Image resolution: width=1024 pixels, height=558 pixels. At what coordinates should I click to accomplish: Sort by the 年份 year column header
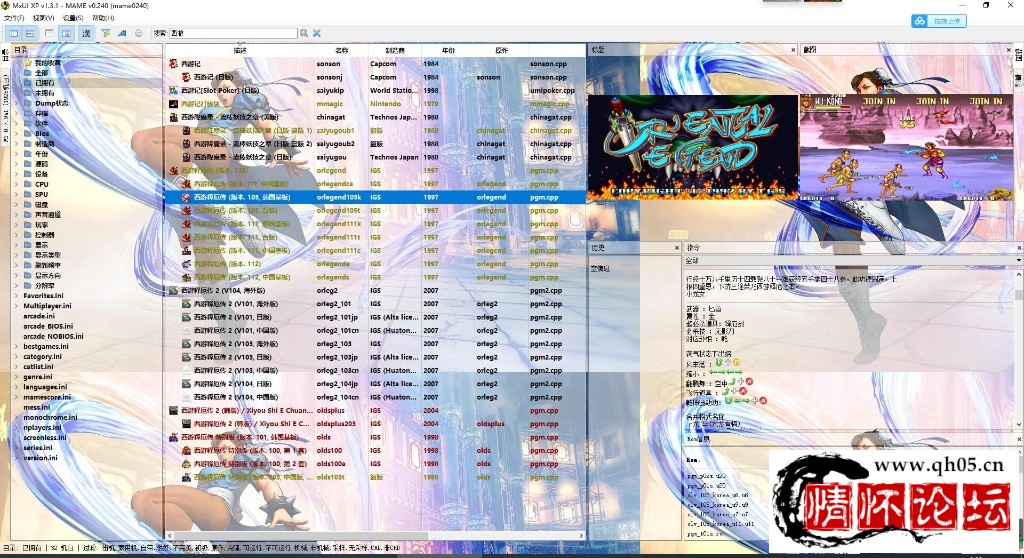[448, 50]
